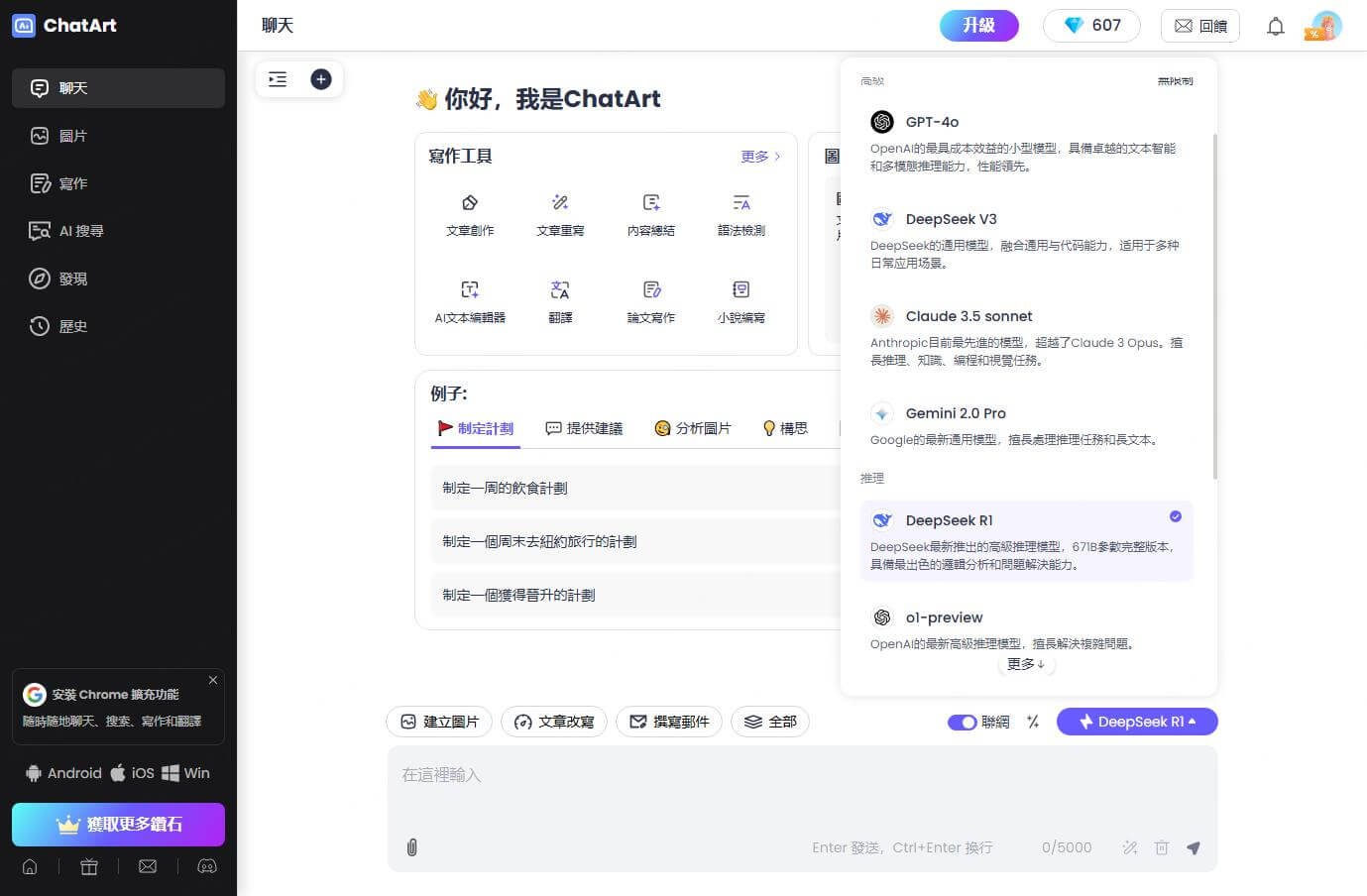Open the AI文本編輯器 tool
The height and width of the screenshot is (896, 1367).
[470, 302]
